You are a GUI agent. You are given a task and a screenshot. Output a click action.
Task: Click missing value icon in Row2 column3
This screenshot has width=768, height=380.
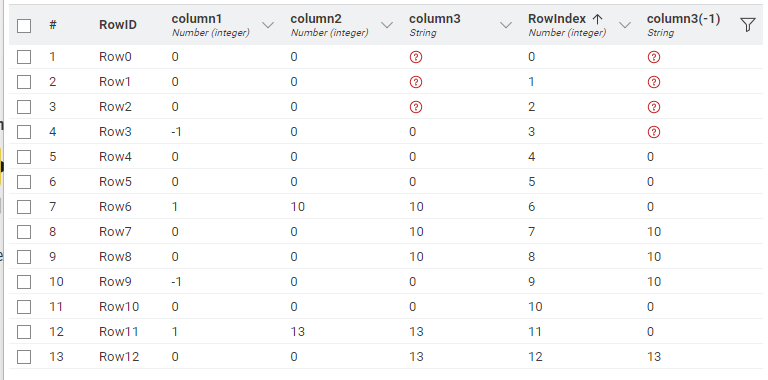416,107
